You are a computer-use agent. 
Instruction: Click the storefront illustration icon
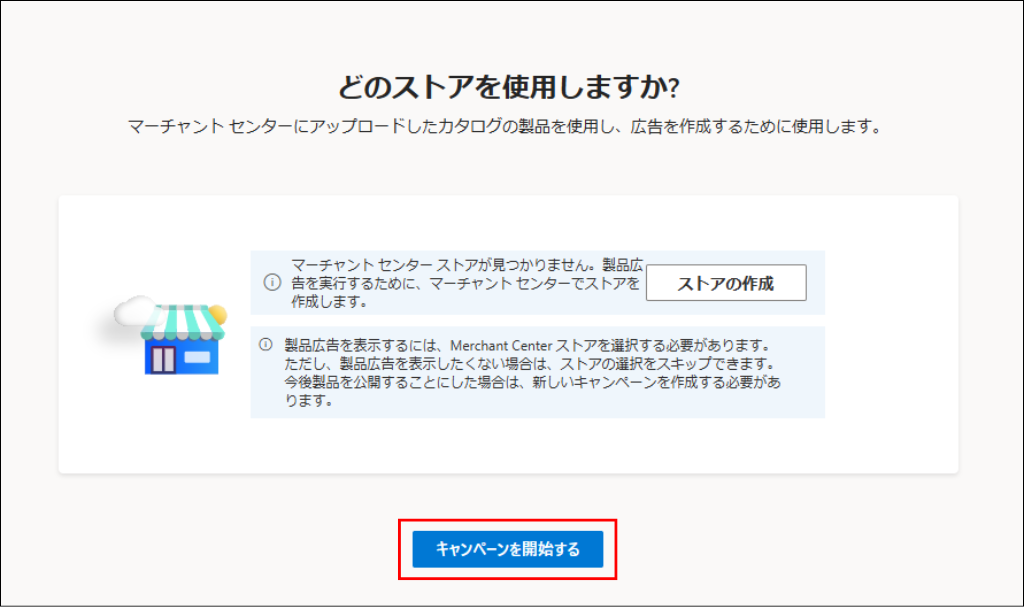(171, 334)
